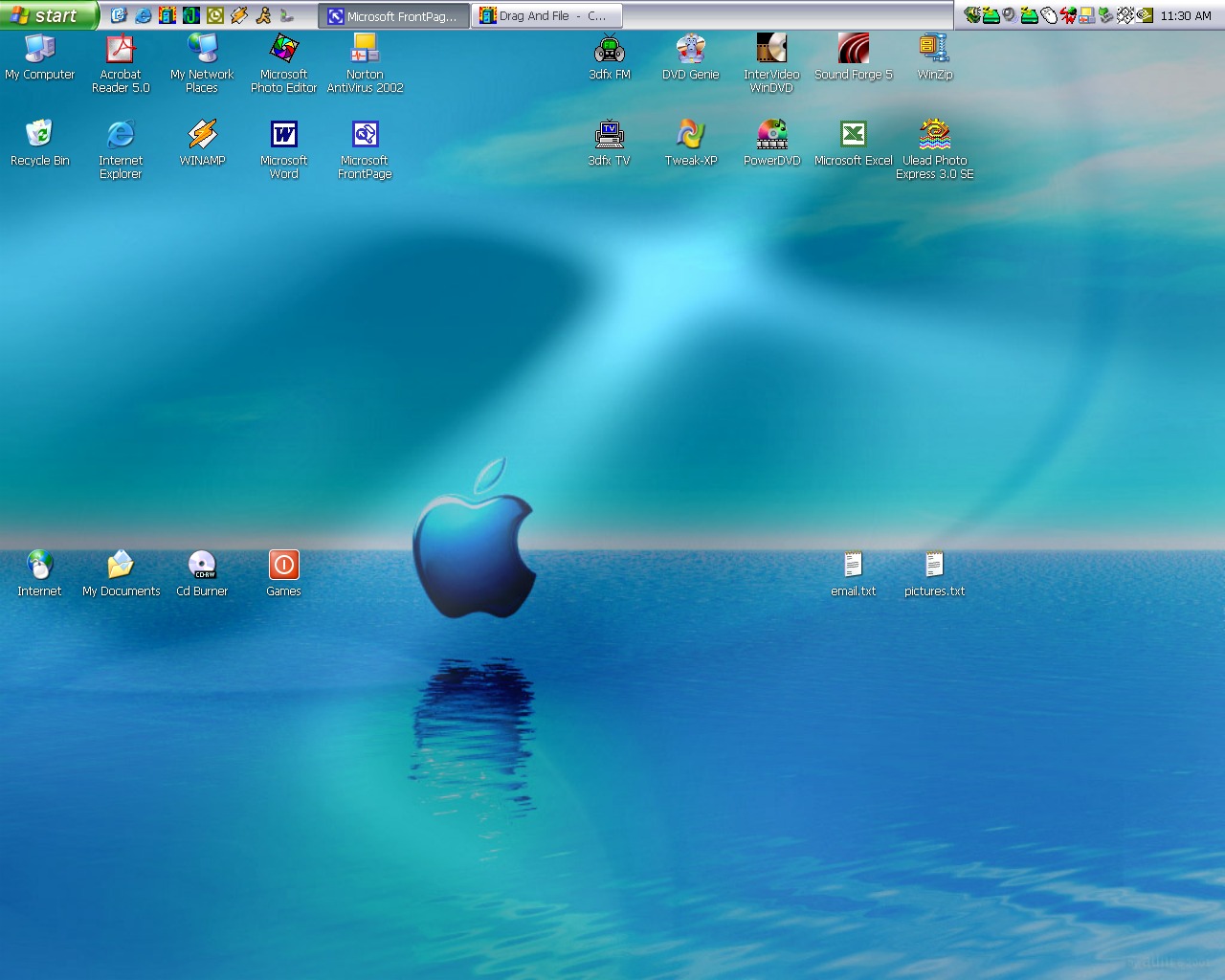Image resolution: width=1225 pixels, height=980 pixels.
Task: Open the NVIDIA tray icon
Action: [1145, 15]
